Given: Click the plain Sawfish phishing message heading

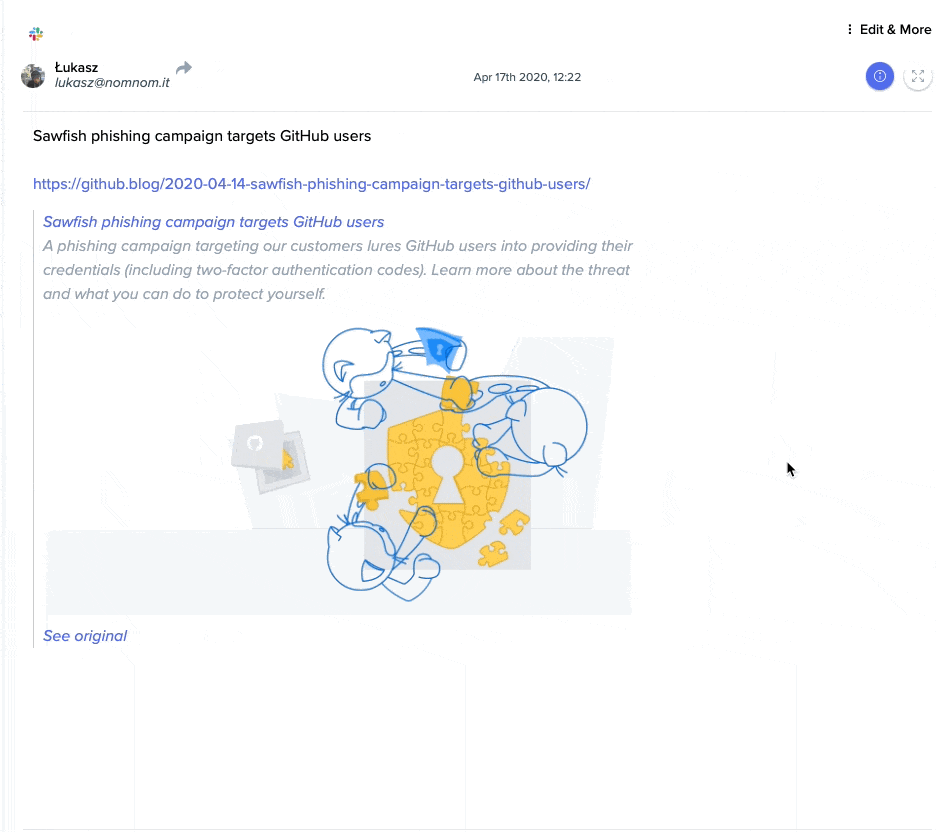Looking at the screenshot, I should (202, 136).
